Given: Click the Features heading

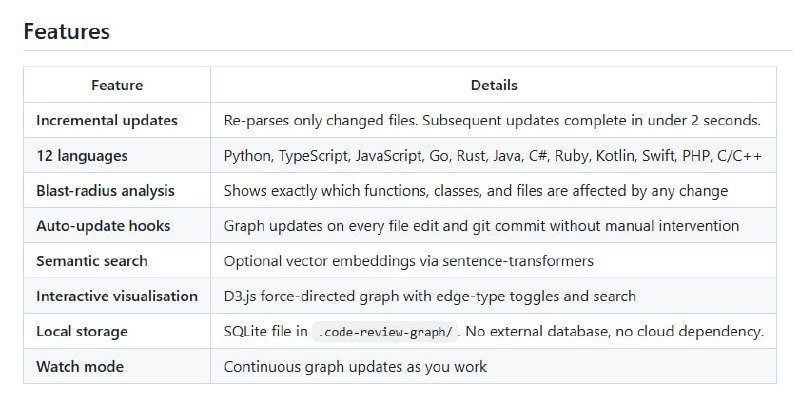Looking at the screenshot, I should [66, 31].
